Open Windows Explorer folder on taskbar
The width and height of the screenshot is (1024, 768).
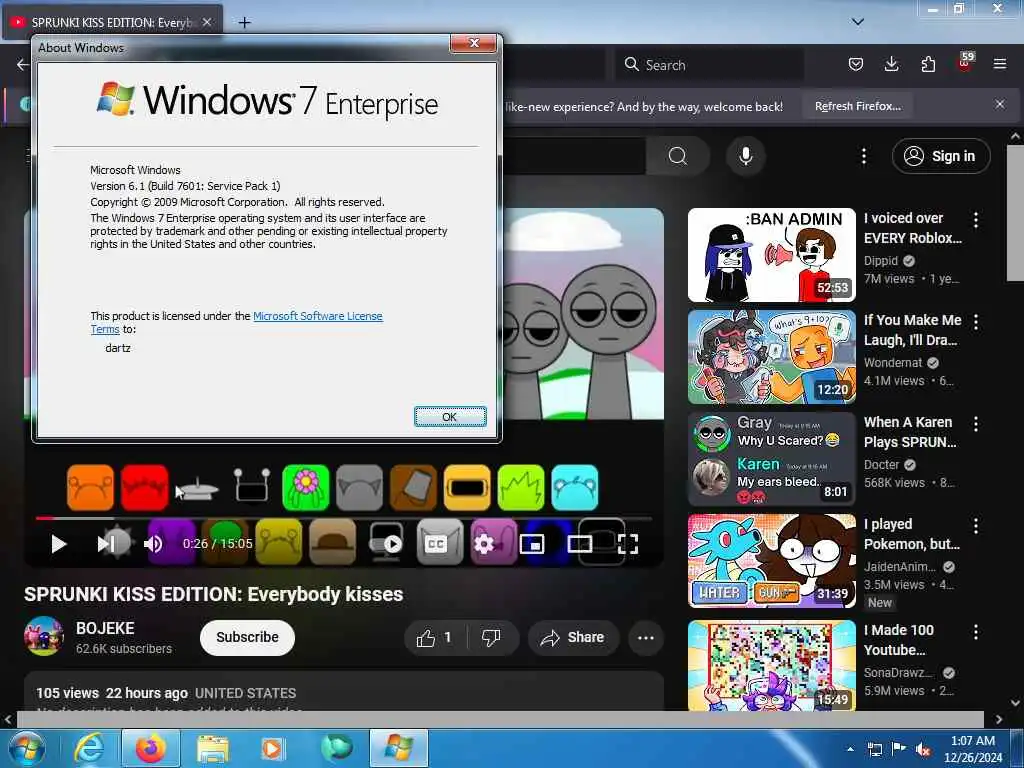click(x=212, y=748)
